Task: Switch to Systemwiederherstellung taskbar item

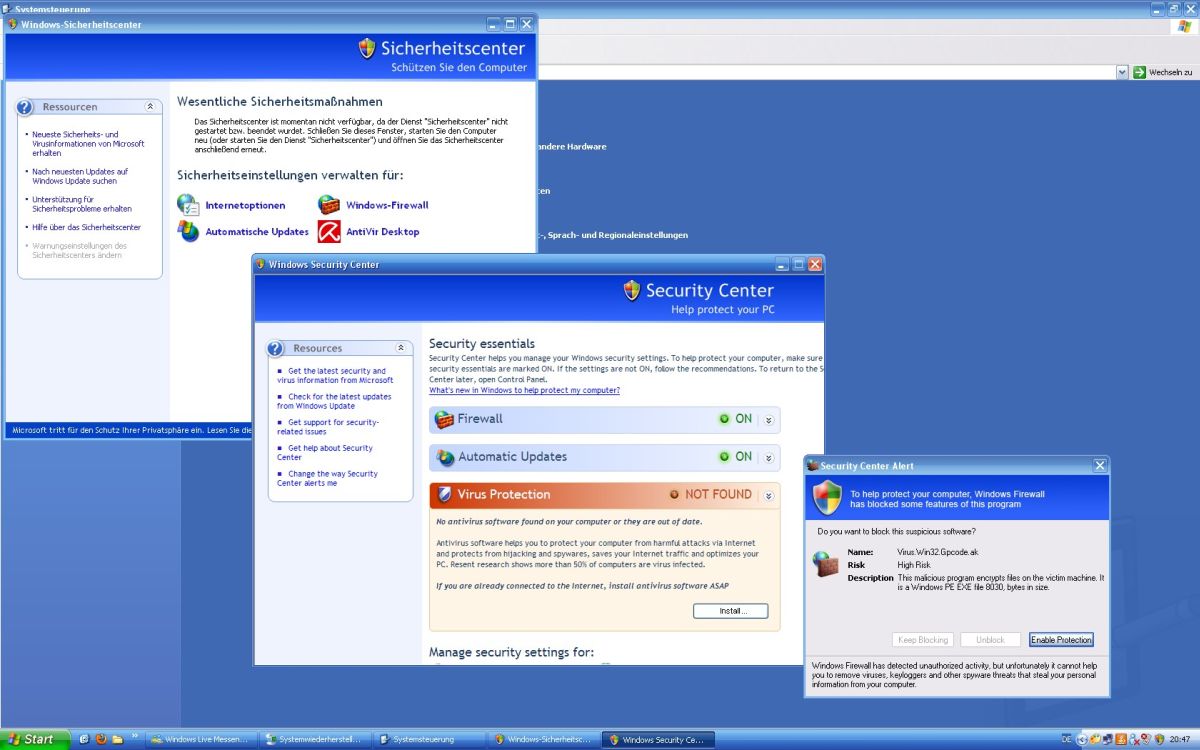Action: click(316, 739)
